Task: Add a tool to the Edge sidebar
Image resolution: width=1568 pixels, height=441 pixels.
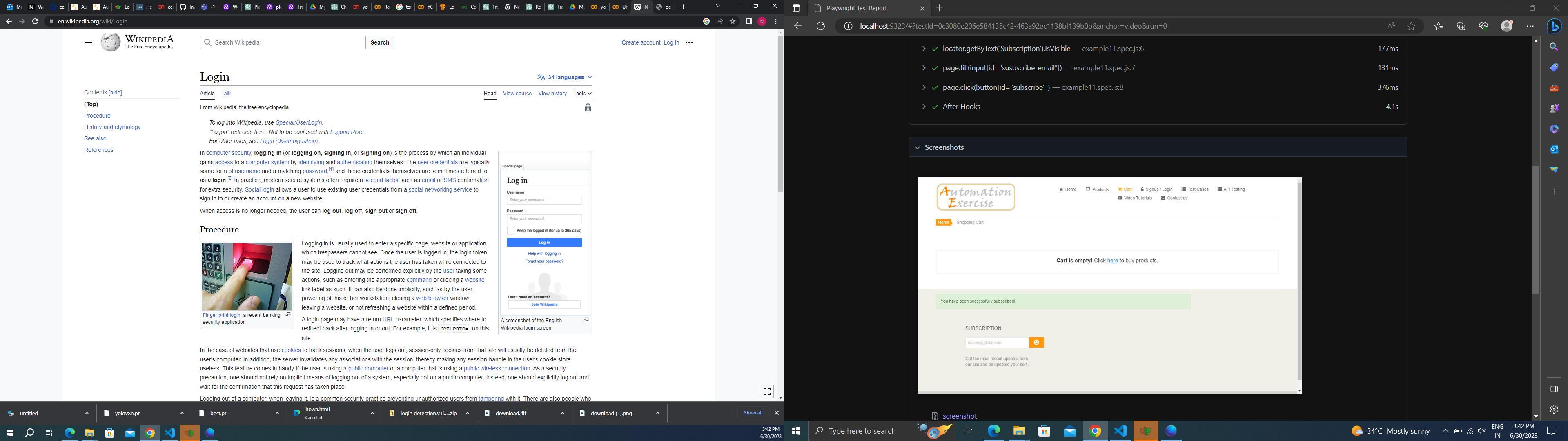Action: click(x=1554, y=192)
